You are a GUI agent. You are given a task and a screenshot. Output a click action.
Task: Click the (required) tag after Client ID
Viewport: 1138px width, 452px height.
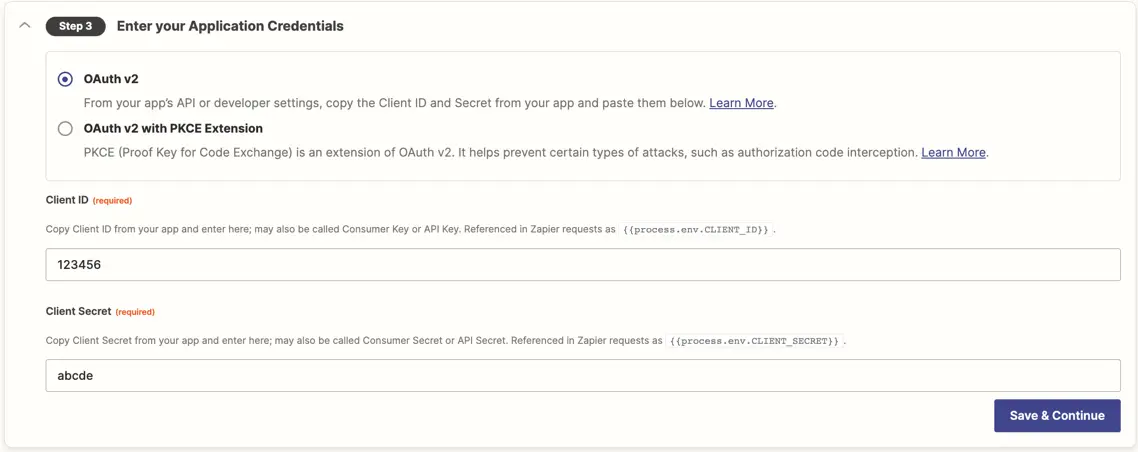pyautogui.click(x=112, y=200)
